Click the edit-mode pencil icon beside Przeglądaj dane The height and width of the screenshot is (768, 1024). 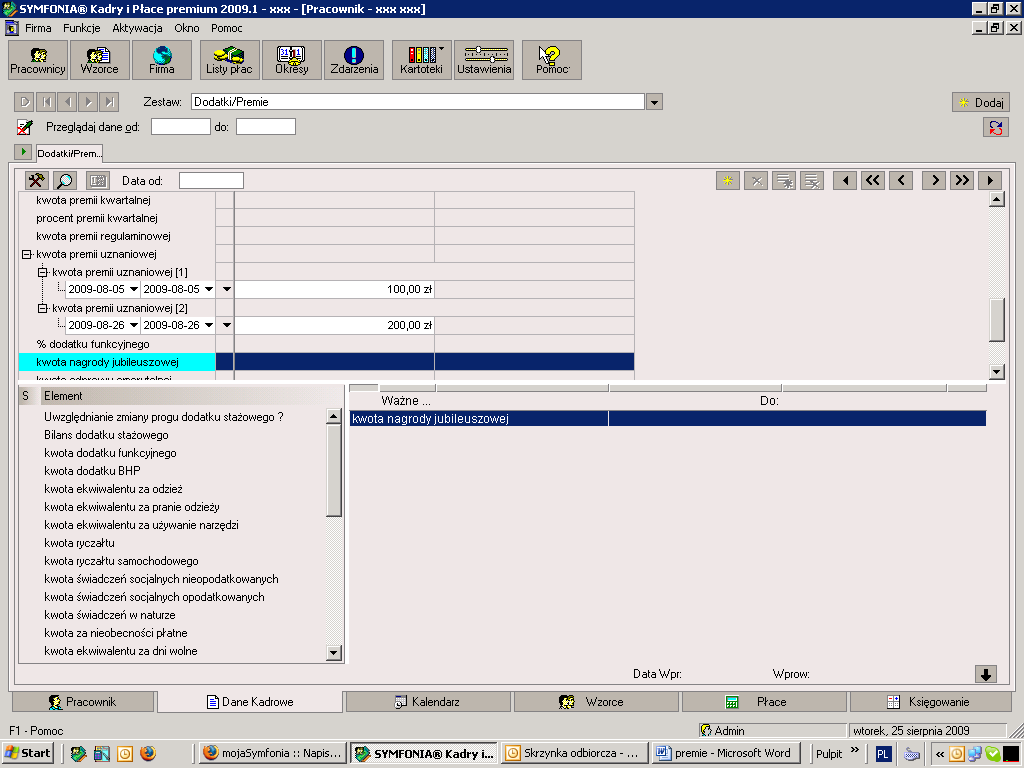pyautogui.click(x=24, y=127)
